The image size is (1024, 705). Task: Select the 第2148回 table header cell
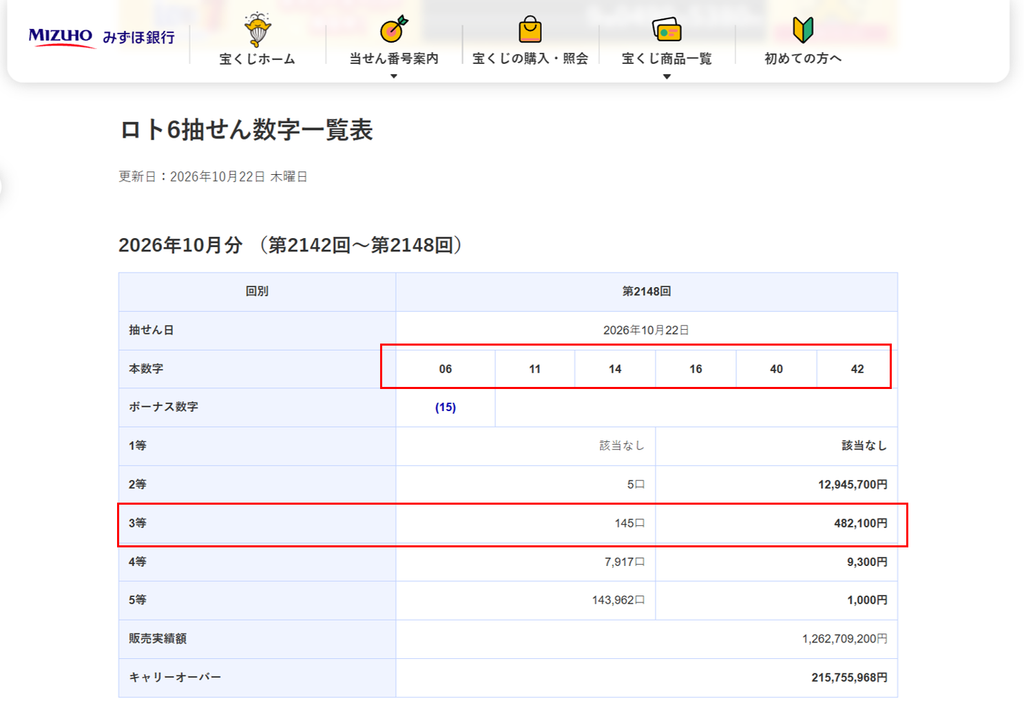click(x=647, y=291)
